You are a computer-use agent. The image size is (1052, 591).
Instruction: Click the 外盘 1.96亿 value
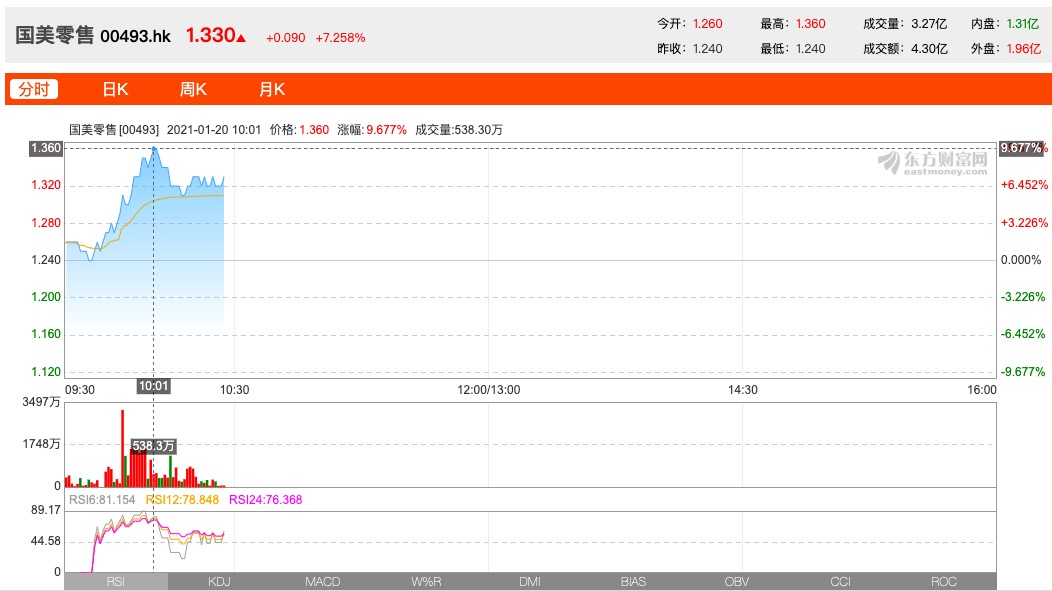pos(1006,48)
